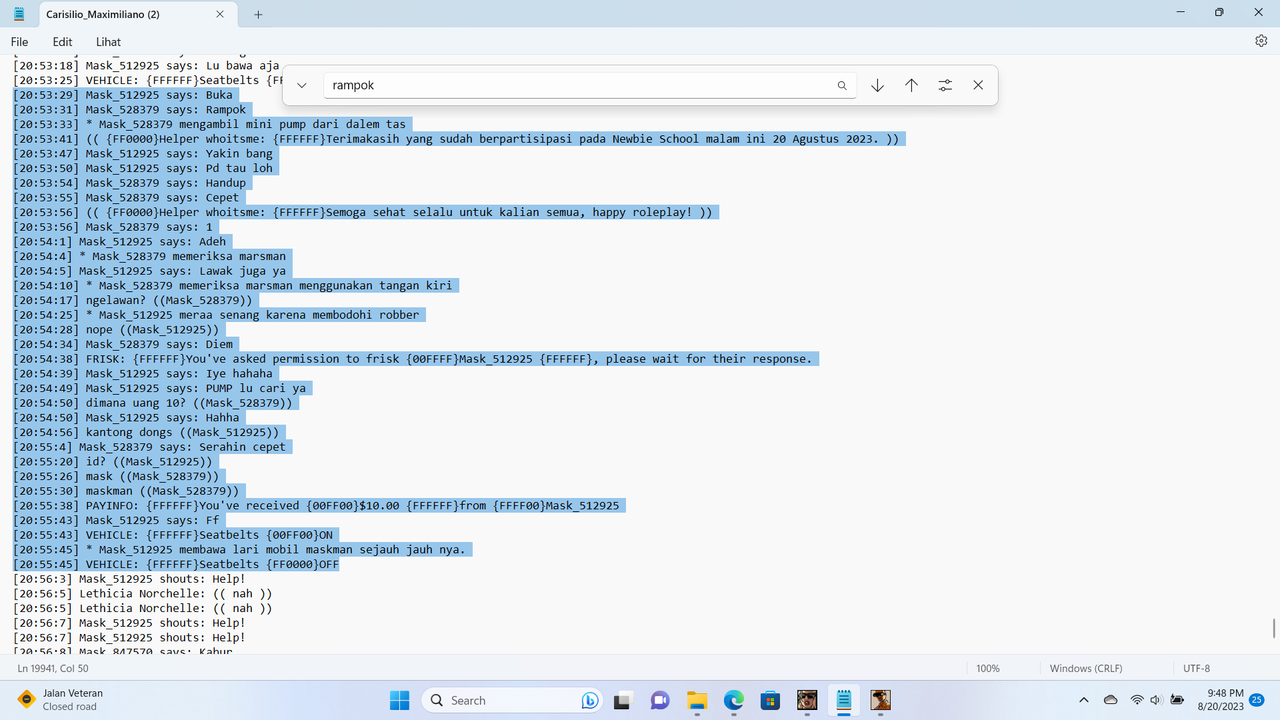The height and width of the screenshot is (720, 1280).
Task: Click the Bing icon in taskbar search
Action: pos(590,700)
